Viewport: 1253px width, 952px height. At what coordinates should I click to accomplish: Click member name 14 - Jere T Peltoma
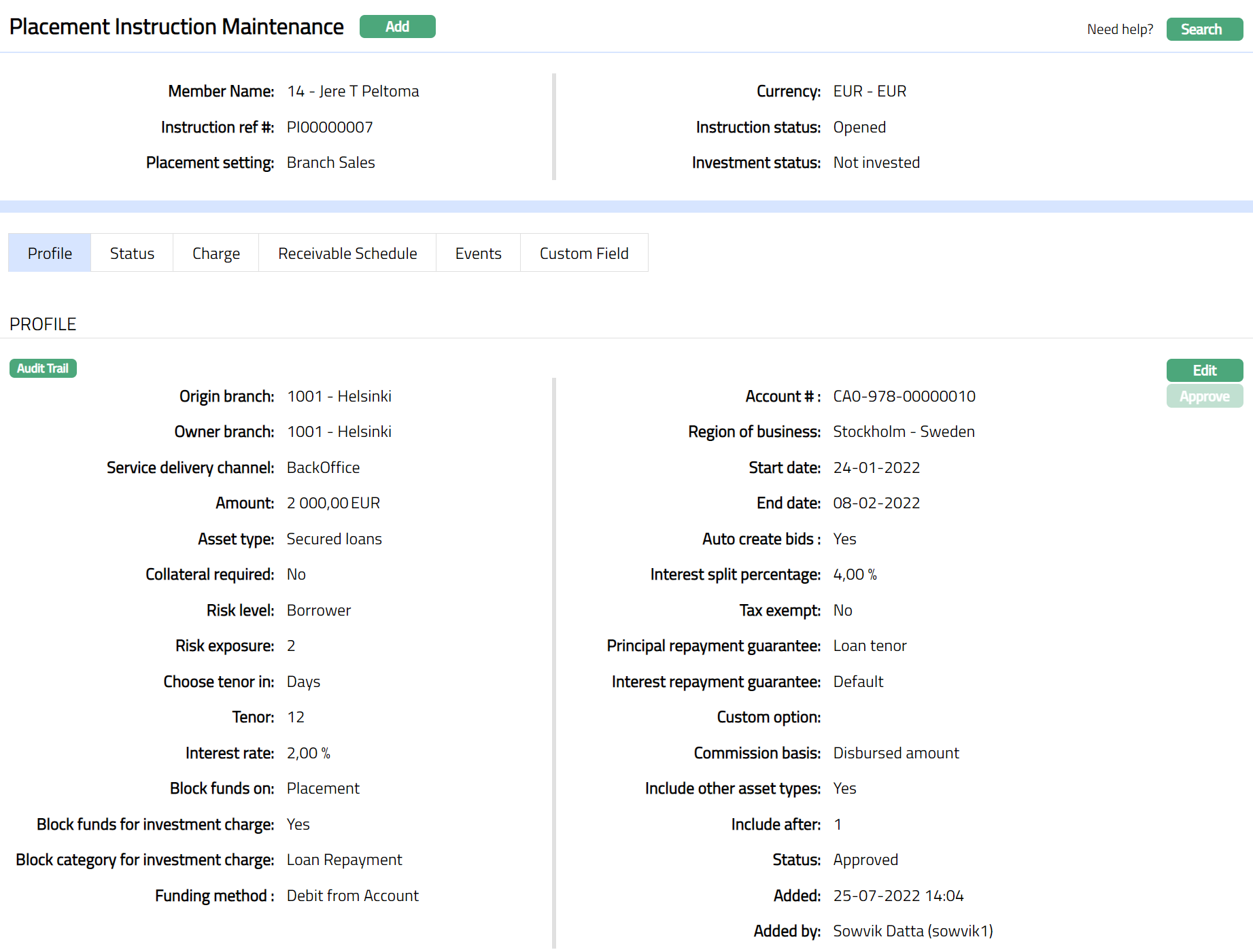tap(353, 91)
